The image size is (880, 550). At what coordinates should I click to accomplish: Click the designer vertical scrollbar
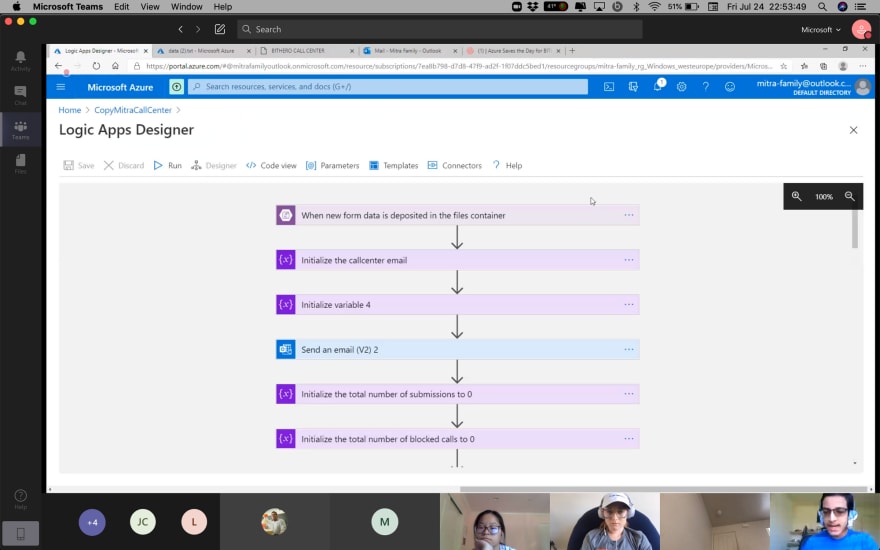854,229
